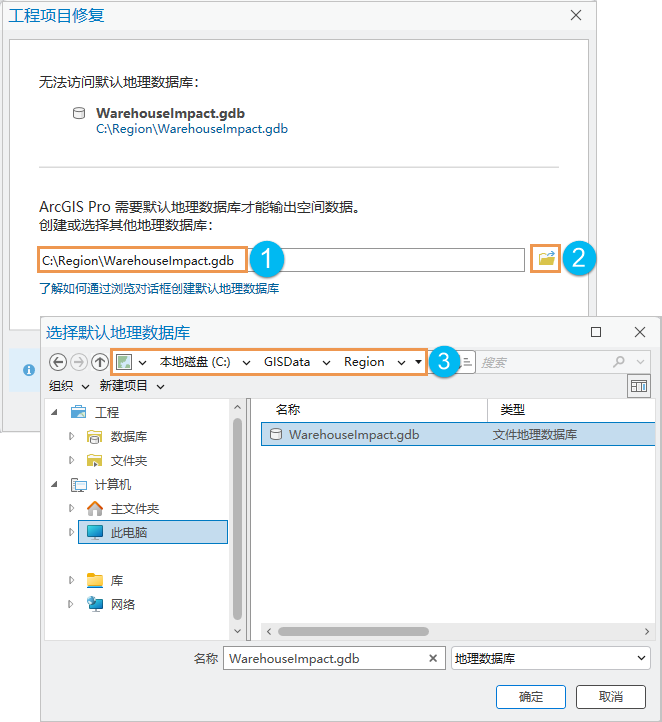Viewport: 662px width, 722px height.
Task: Click the browse folder icon beside geodatabase path
Action: [546, 259]
